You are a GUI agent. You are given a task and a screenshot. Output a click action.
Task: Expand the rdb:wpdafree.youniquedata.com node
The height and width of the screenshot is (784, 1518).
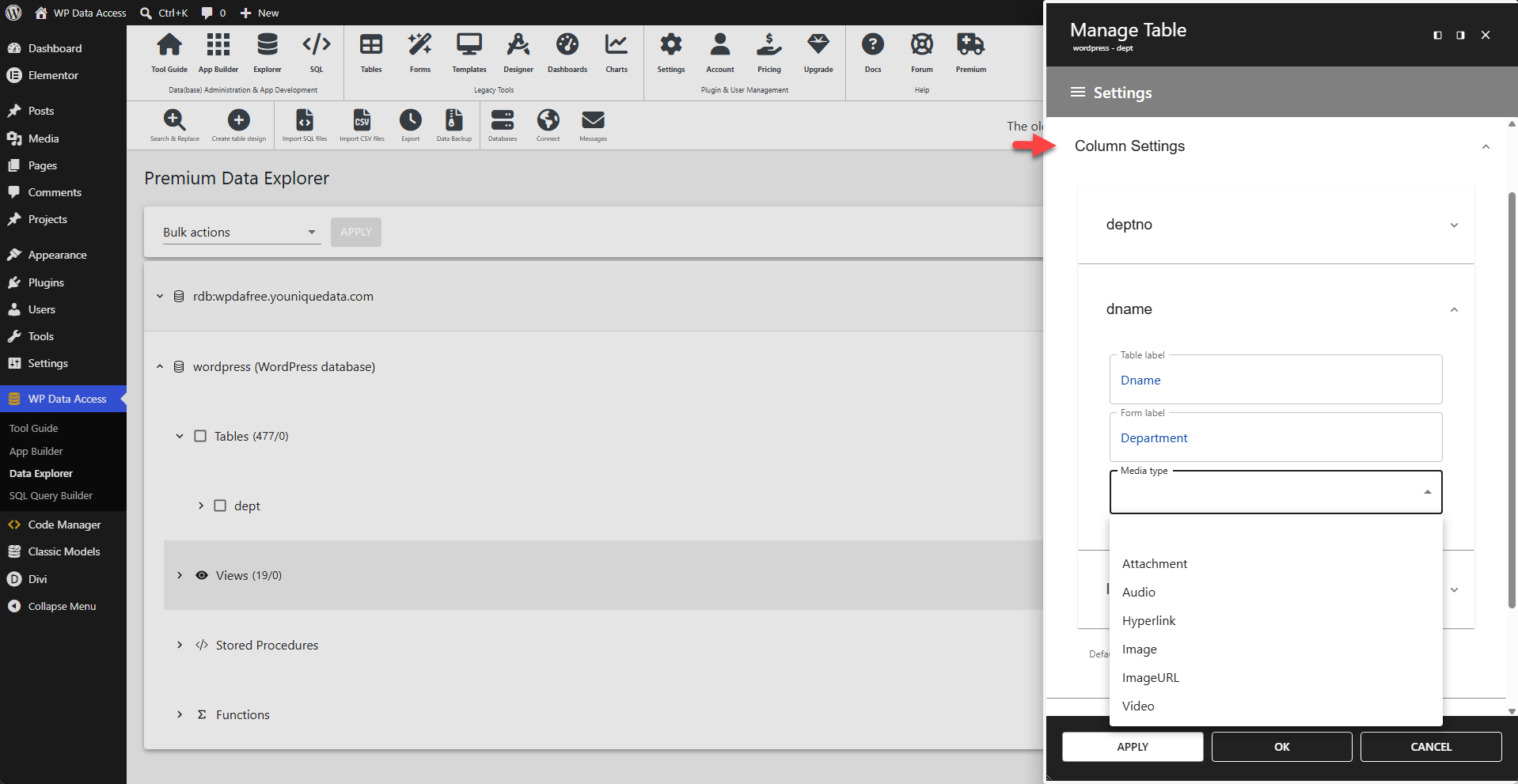click(x=160, y=296)
